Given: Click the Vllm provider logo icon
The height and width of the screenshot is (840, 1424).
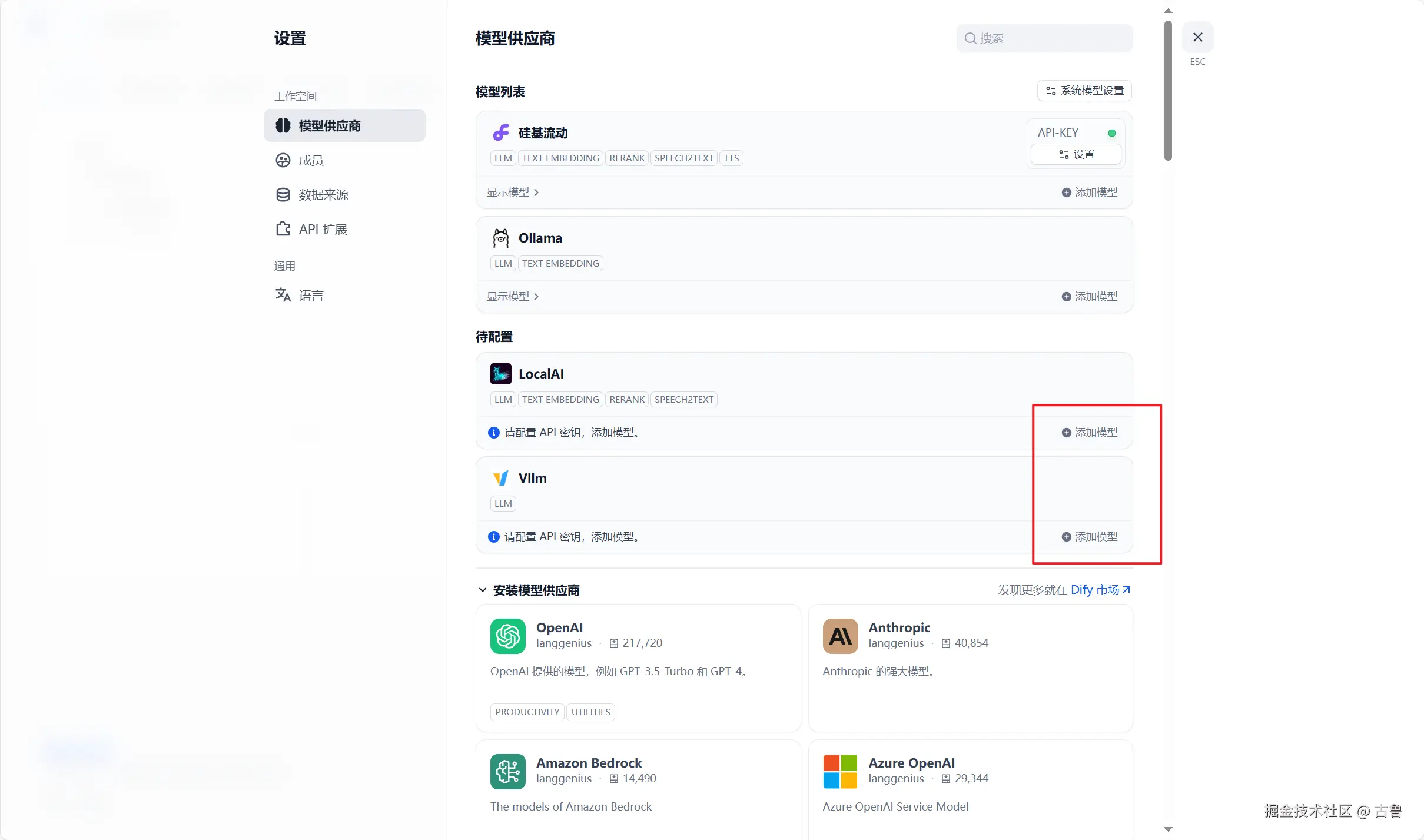Looking at the screenshot, I should click(x=501, y=478).
